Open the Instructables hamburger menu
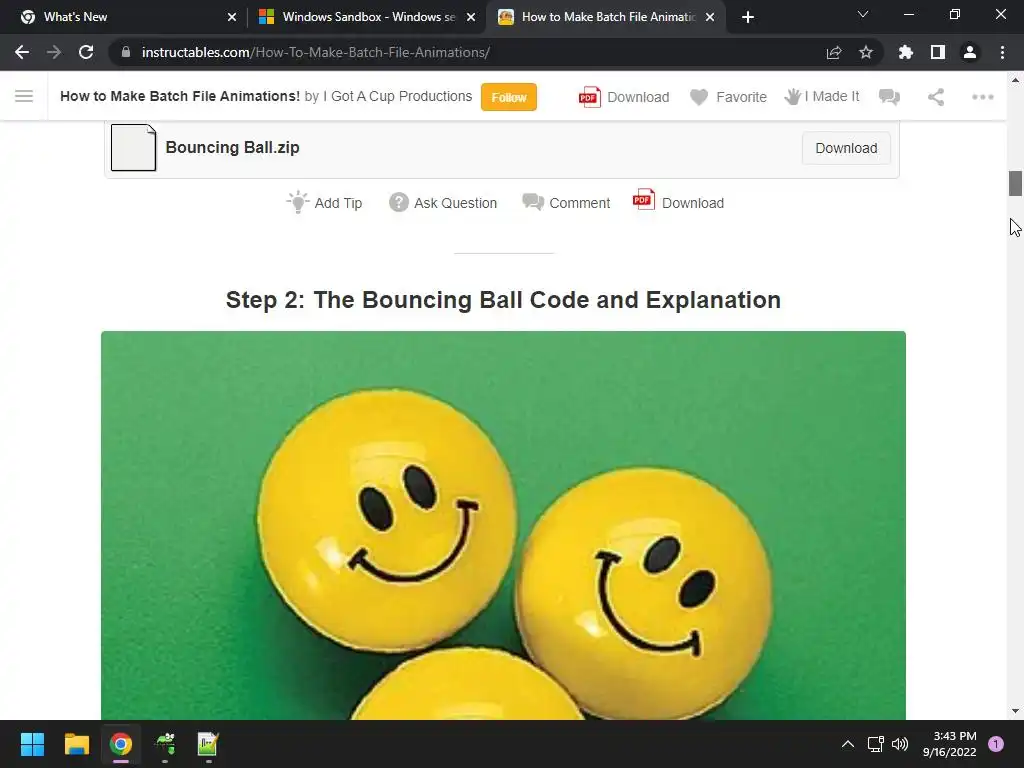The height and width of the screenshot is (768, 1024). point(24,97)
